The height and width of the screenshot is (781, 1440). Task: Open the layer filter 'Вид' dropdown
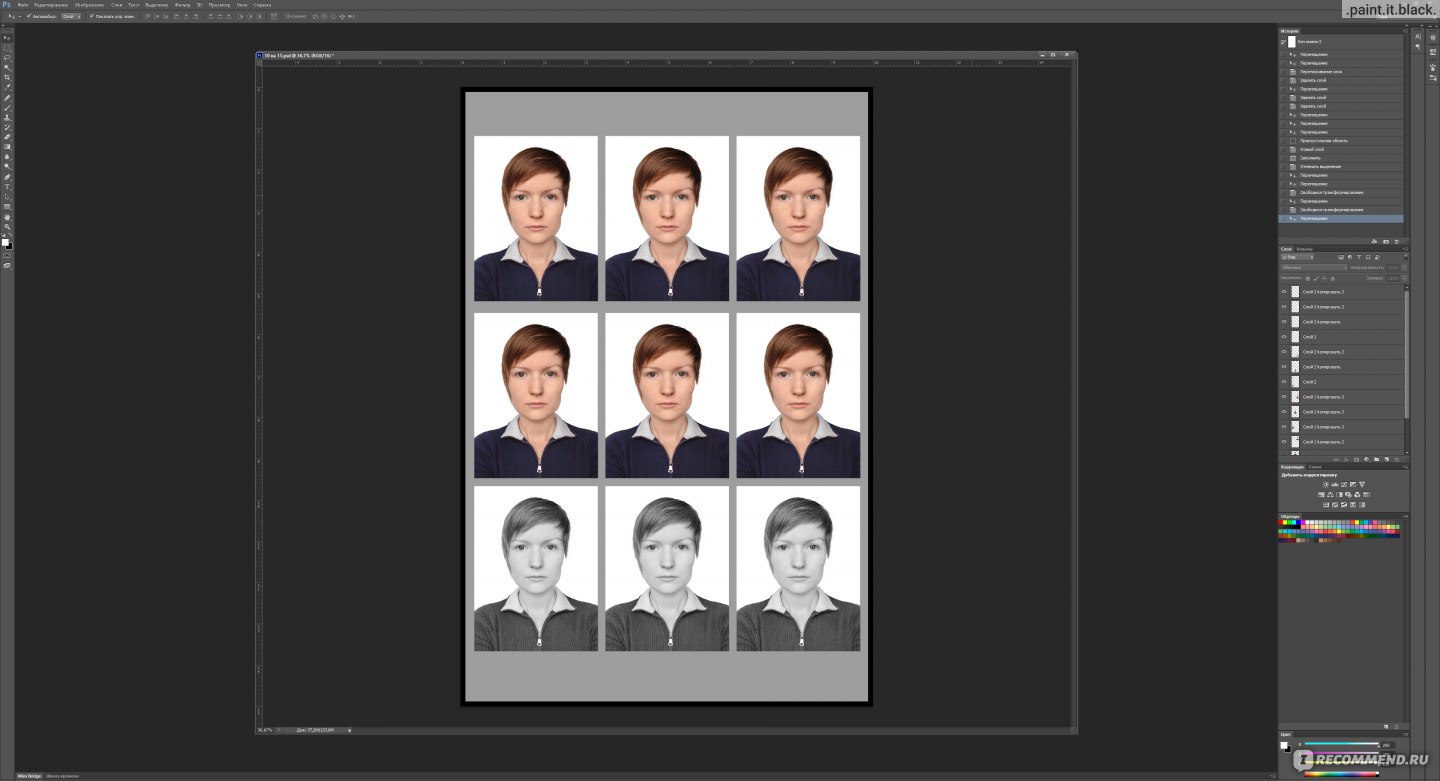coord(1299,257)
